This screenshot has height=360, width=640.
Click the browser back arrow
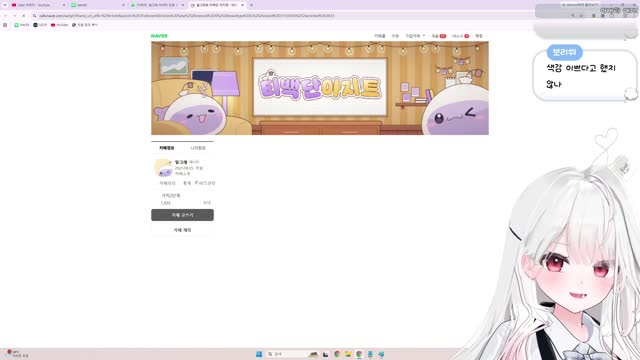coord(6,16)
